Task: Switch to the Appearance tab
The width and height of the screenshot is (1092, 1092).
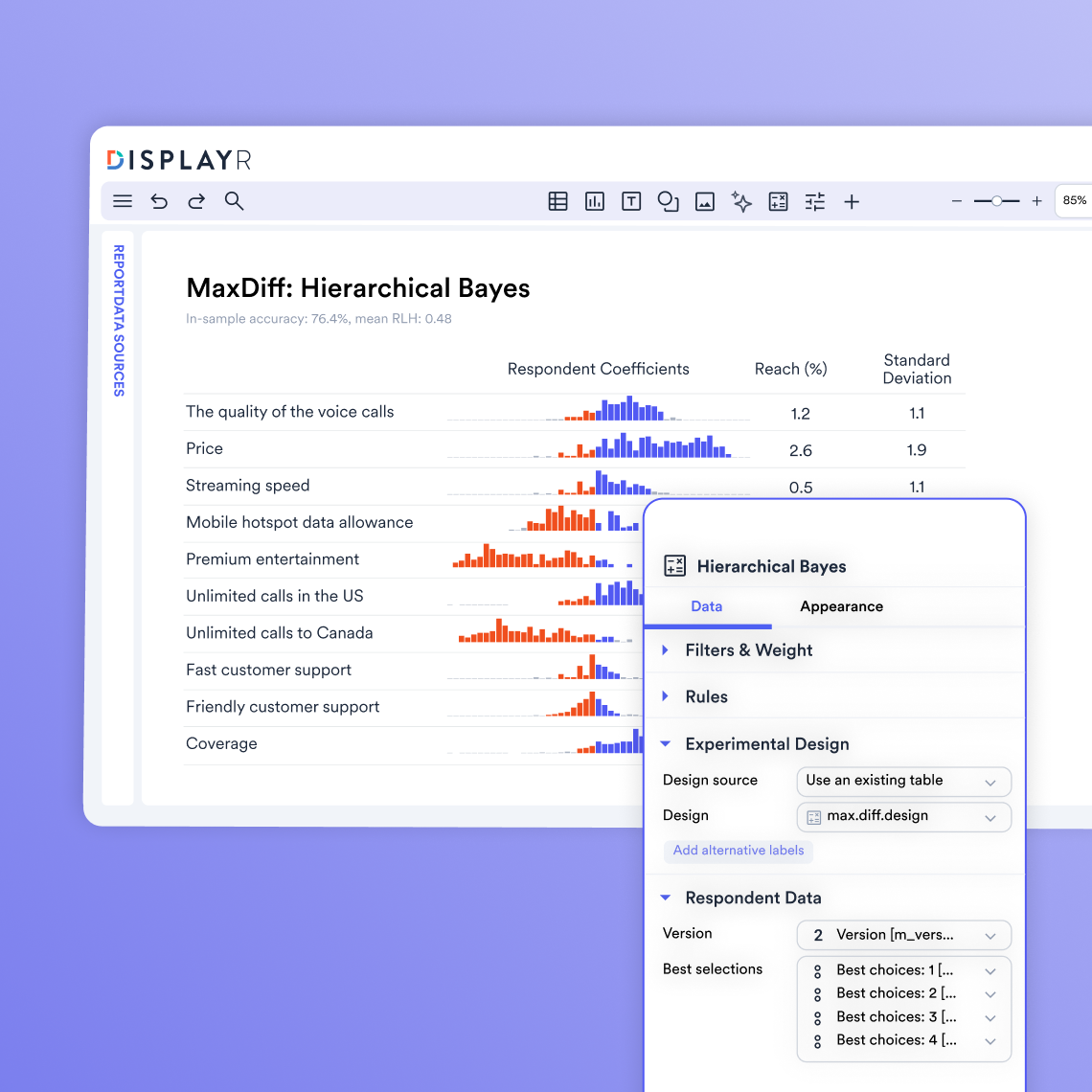Action: [x=841, y=606]
